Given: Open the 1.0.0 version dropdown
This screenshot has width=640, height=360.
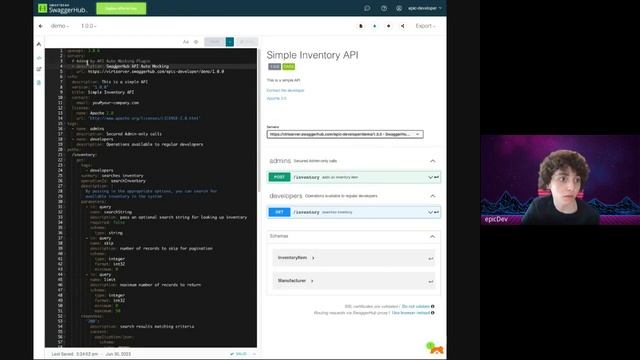Looking at the screenshot, I should click(88, 26).
